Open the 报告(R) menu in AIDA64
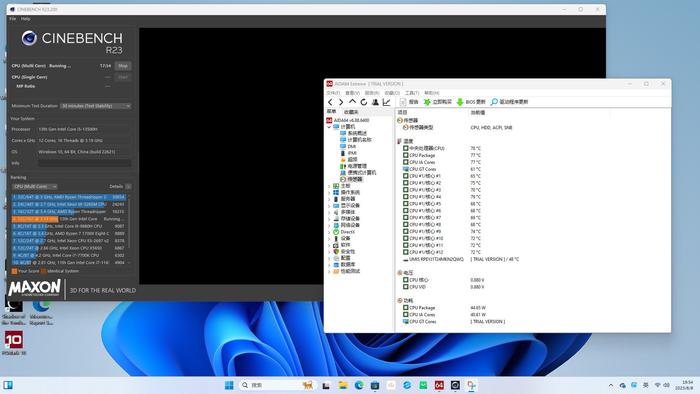 (372, 93)
